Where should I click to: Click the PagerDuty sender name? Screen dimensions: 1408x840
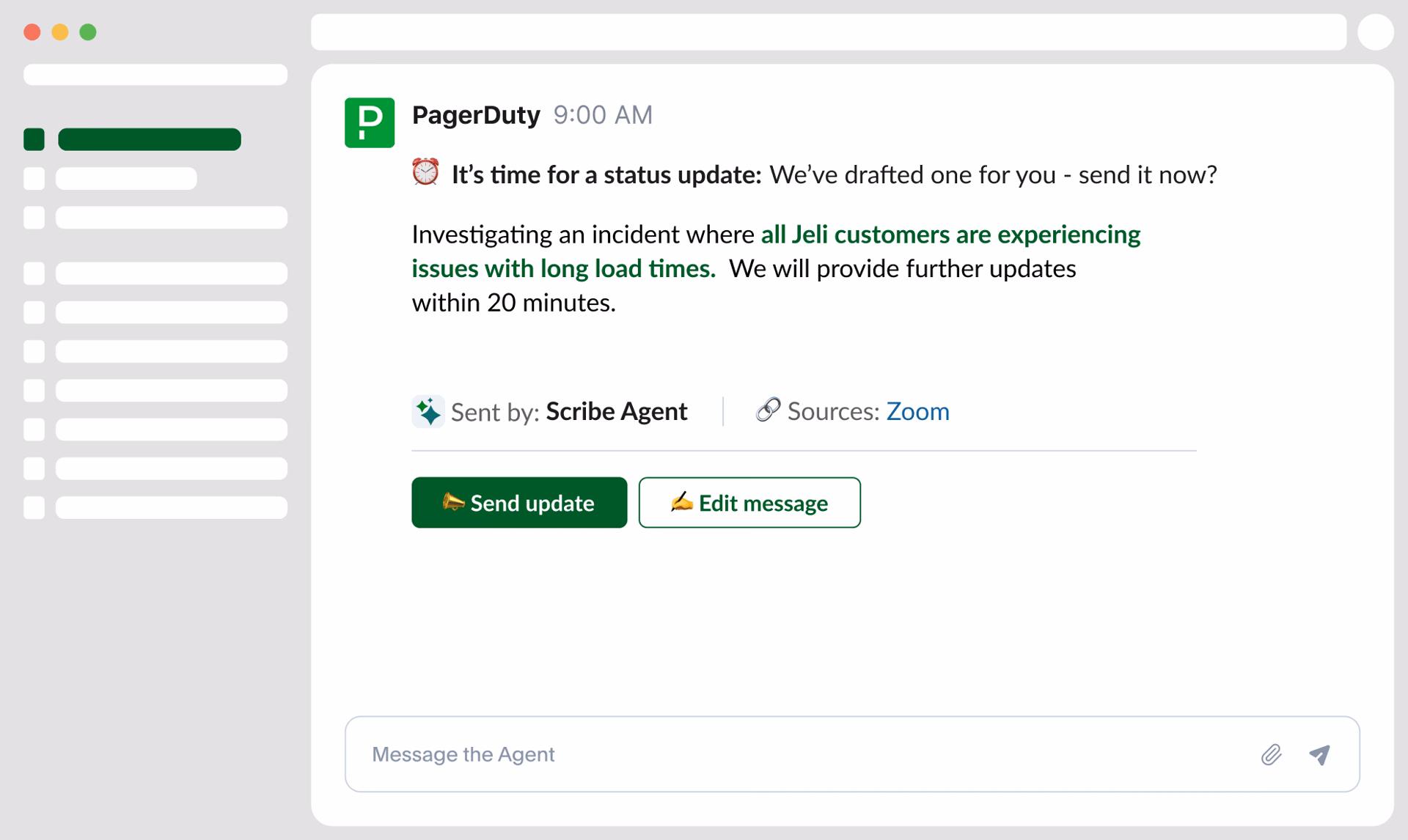pyautogui.click(x=477, y=114)
